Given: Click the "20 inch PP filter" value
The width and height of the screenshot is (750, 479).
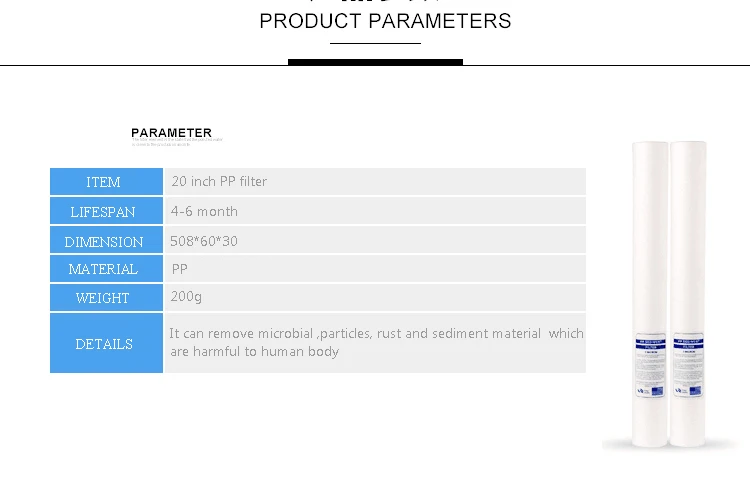Looking at the screenshot, I should tap(219, 181).
